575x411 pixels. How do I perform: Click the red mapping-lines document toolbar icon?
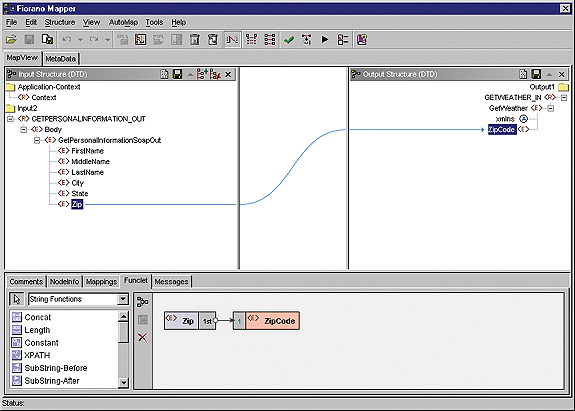(x=140, y=39)
